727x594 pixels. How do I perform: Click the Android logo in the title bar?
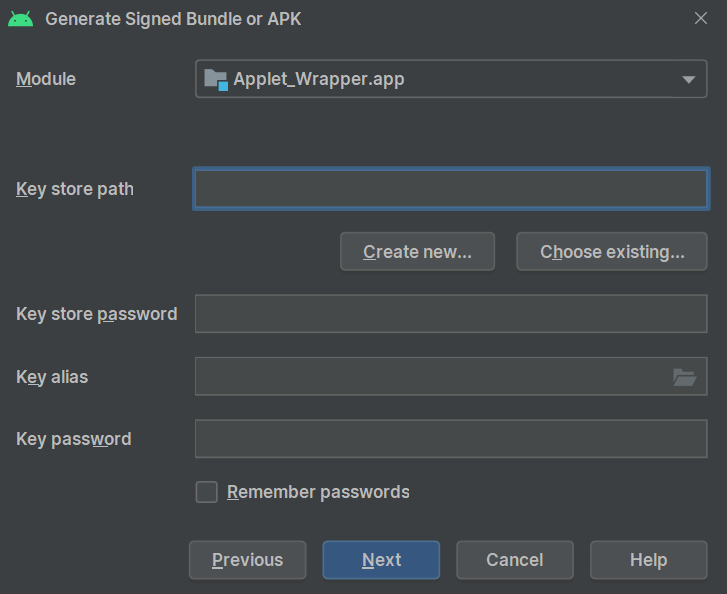(20, 19)
